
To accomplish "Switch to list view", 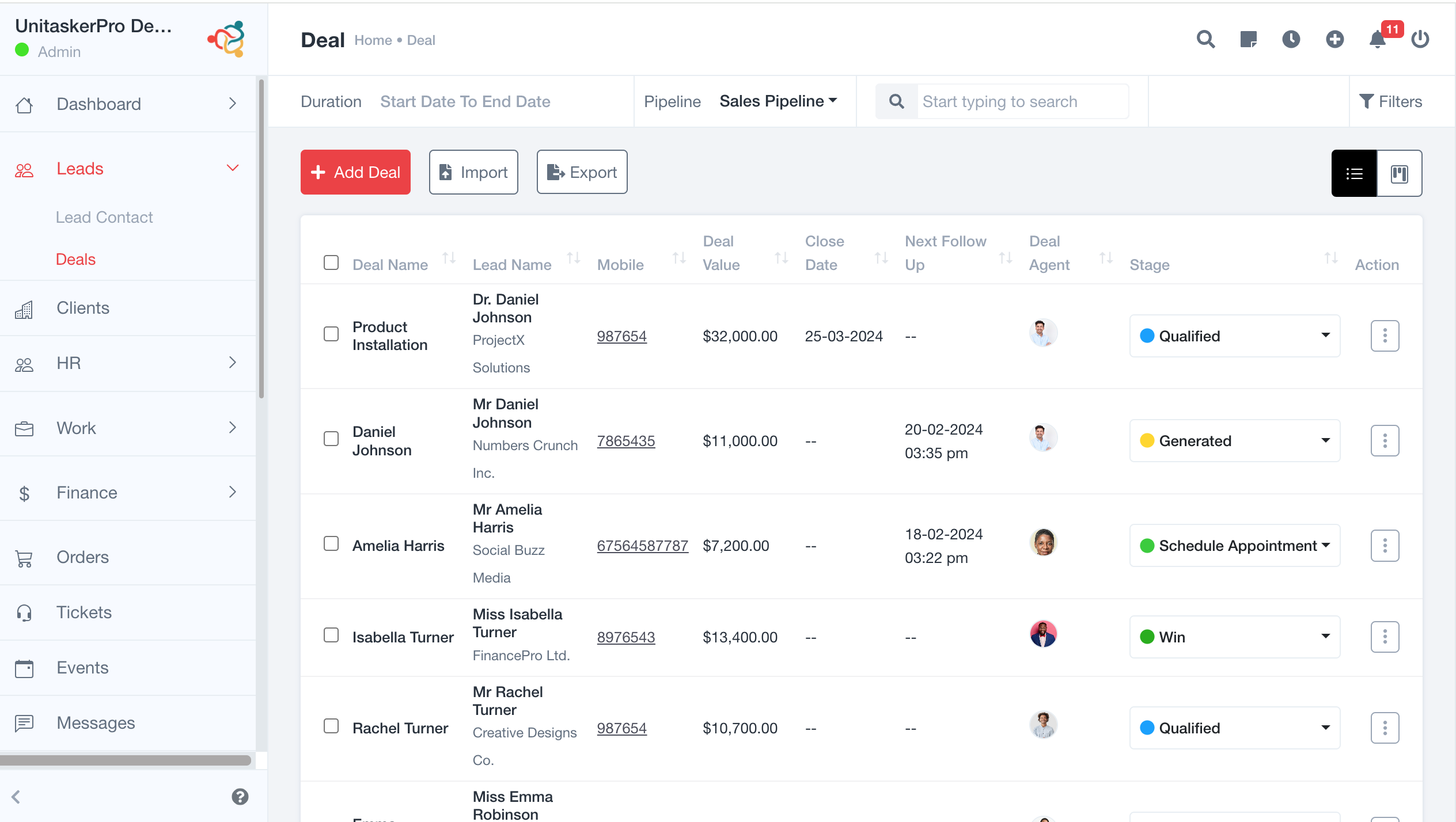I will pyautogui.click(x=1354, y=173).
